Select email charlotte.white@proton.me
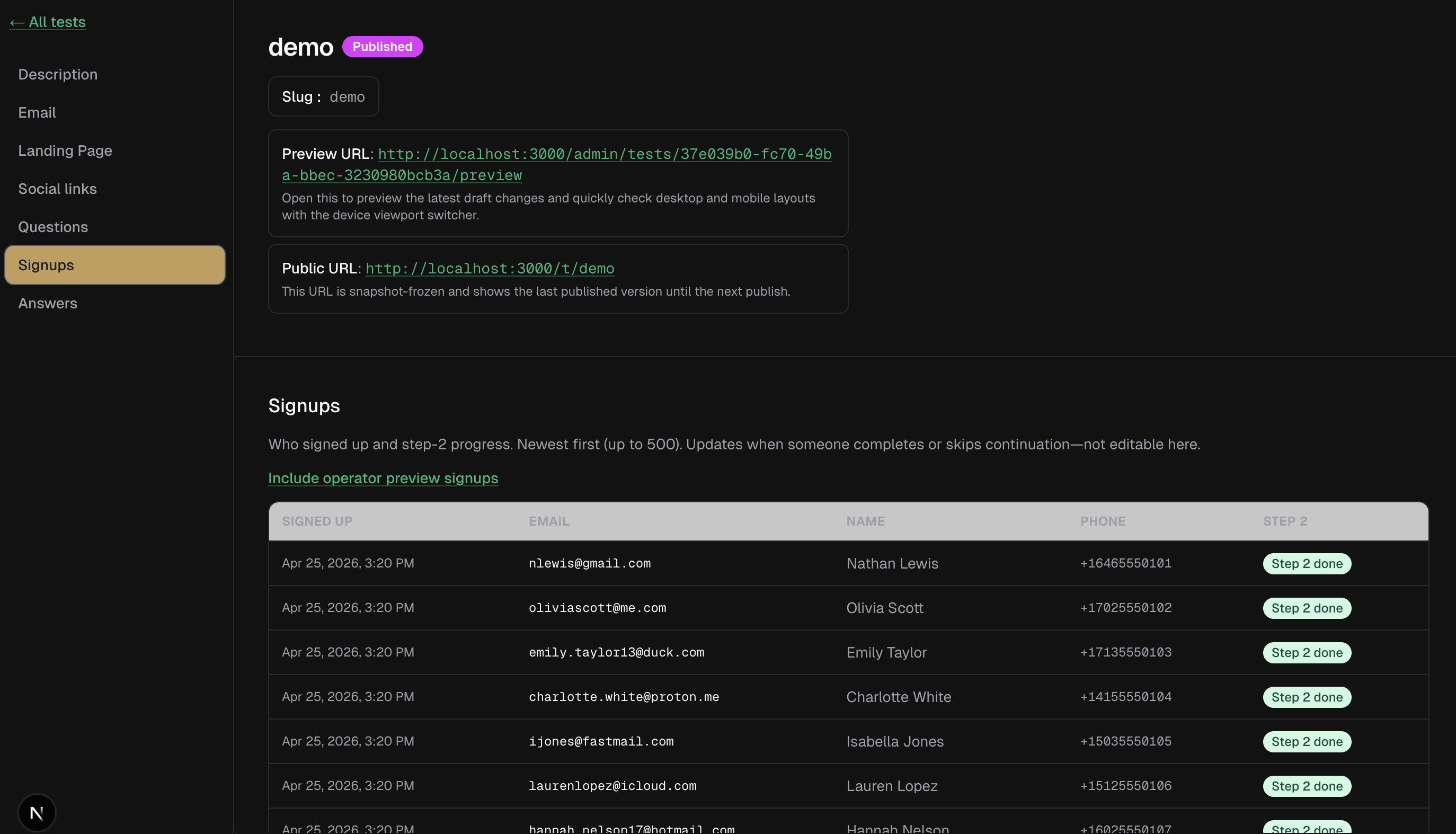Screen dimensions: 1456x834 [x=624, y=697]
